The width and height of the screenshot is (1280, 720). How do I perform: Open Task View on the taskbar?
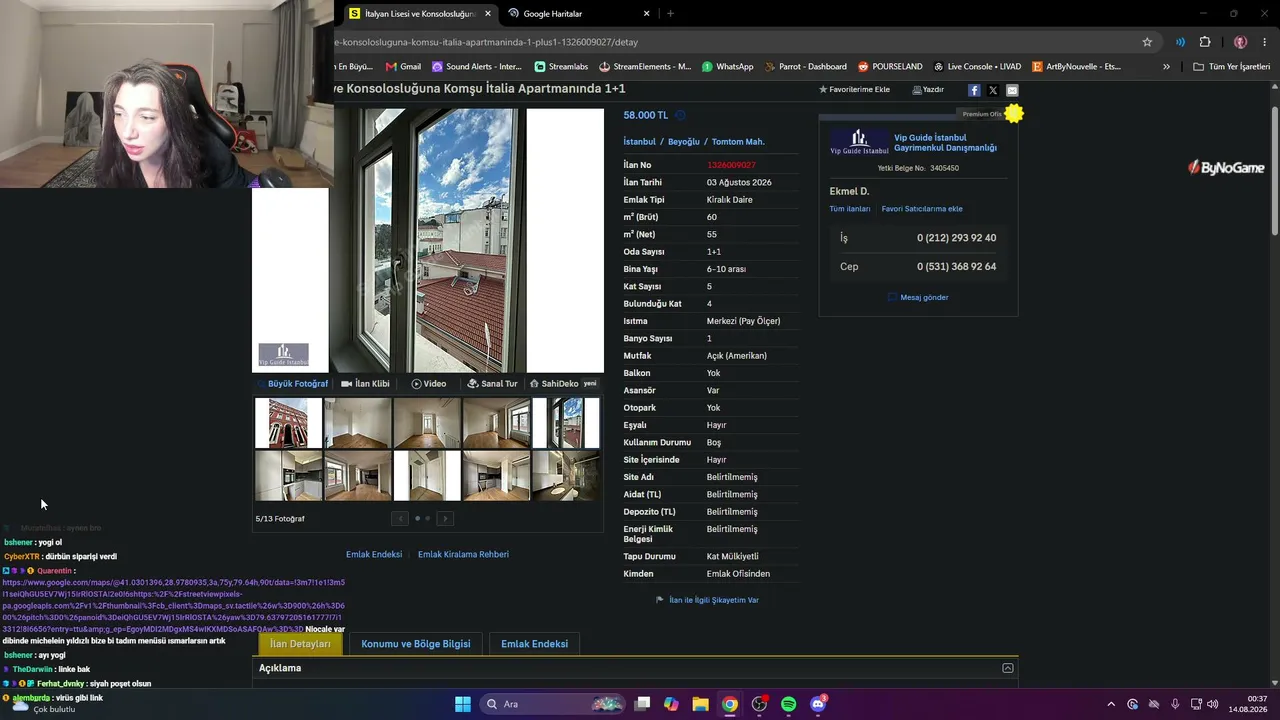[x=643, y=704]
